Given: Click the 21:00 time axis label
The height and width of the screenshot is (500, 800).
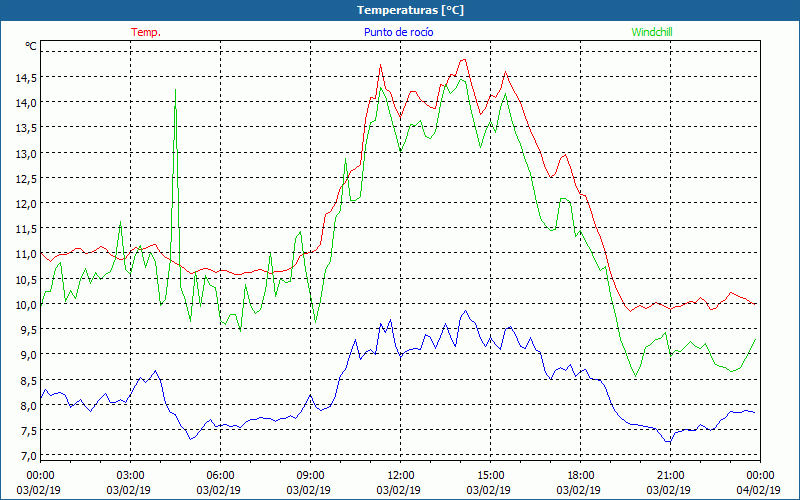Looking at the screenshot, I should (x=670, y=476).
